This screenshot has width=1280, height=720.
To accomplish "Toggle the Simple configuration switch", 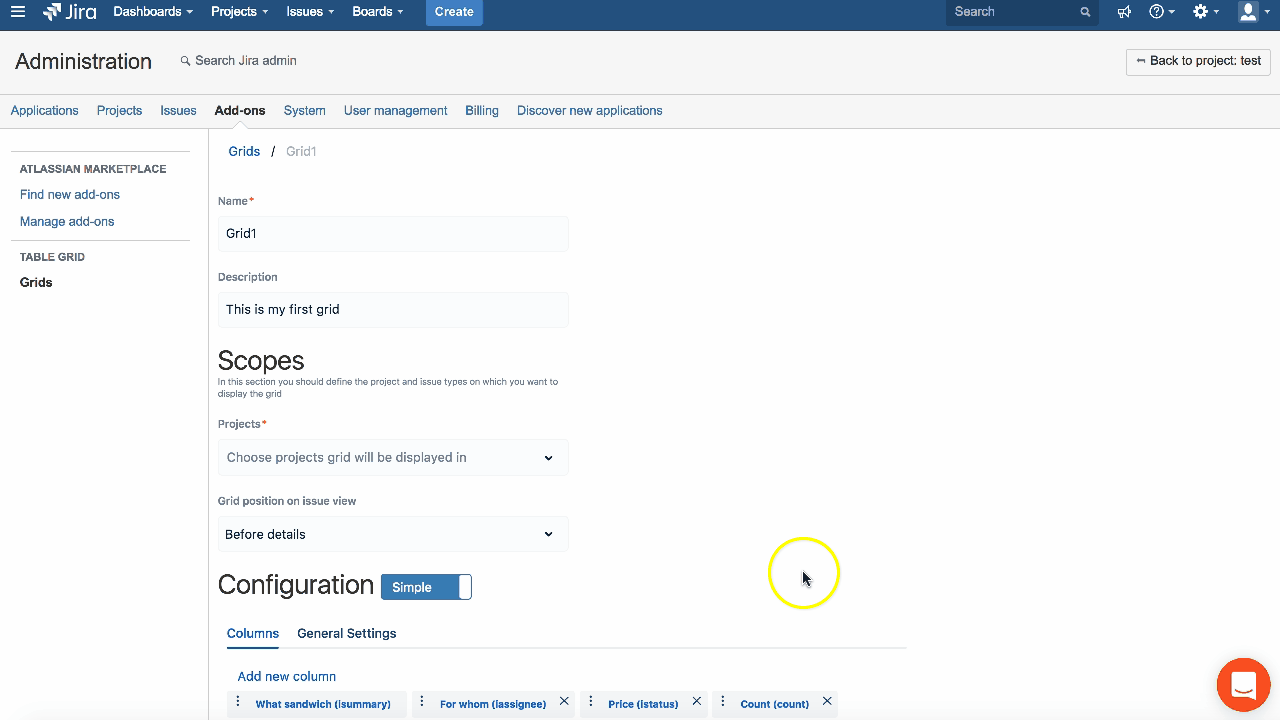I will (x=426, y=587).
